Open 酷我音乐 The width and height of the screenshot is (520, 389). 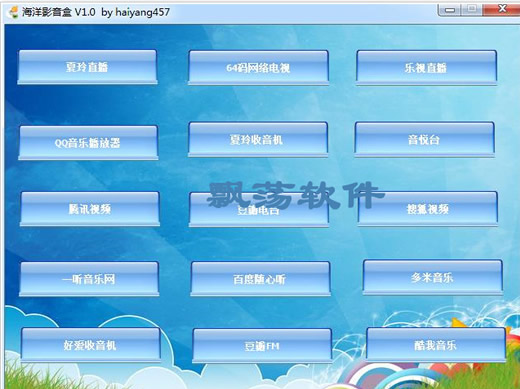(x=436, y=345)
